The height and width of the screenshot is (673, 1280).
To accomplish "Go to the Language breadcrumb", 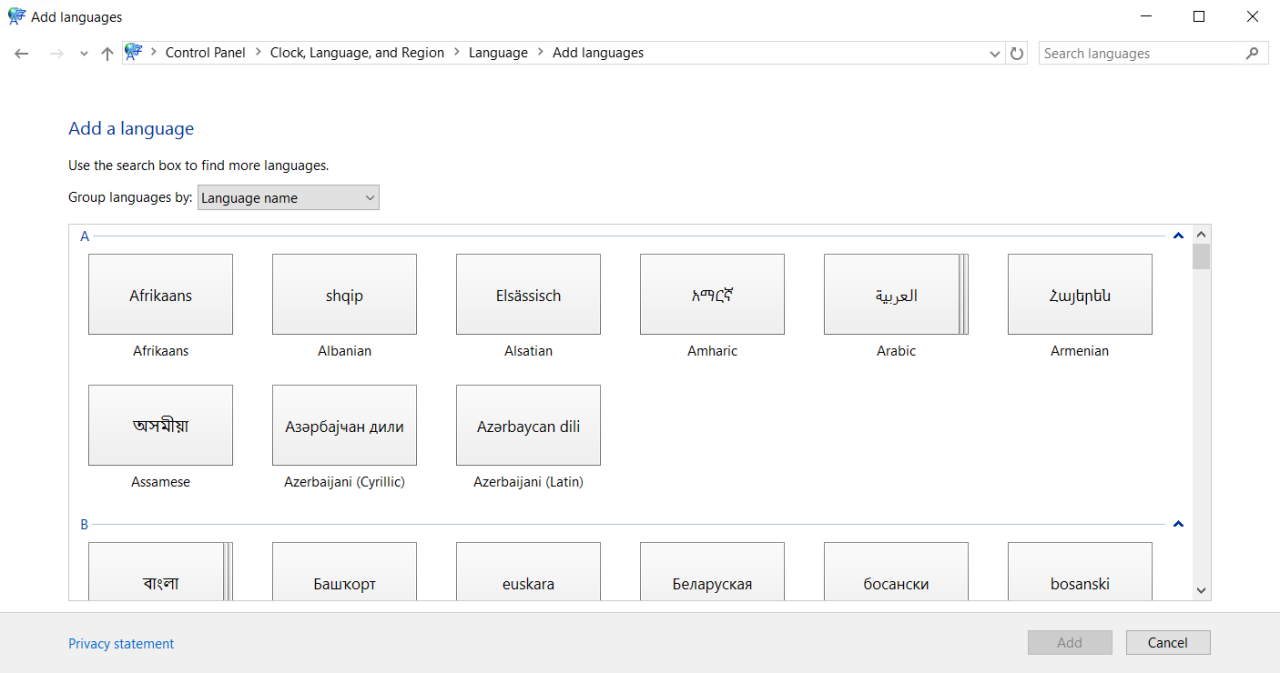I will 498,53.
